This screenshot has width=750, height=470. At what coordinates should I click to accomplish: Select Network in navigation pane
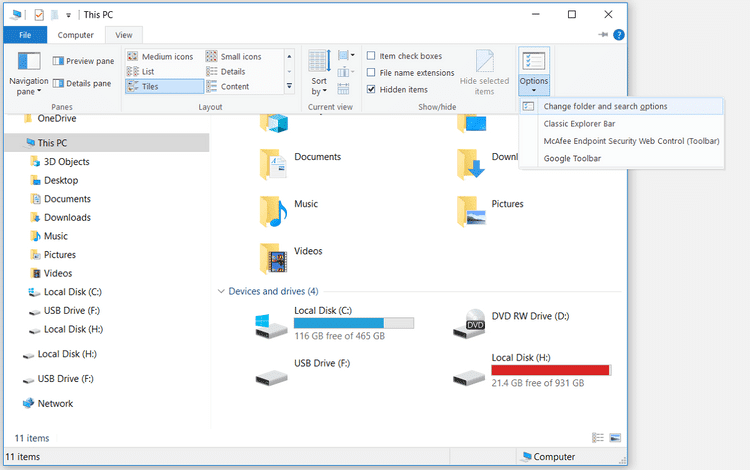click(x=55, y=404)
